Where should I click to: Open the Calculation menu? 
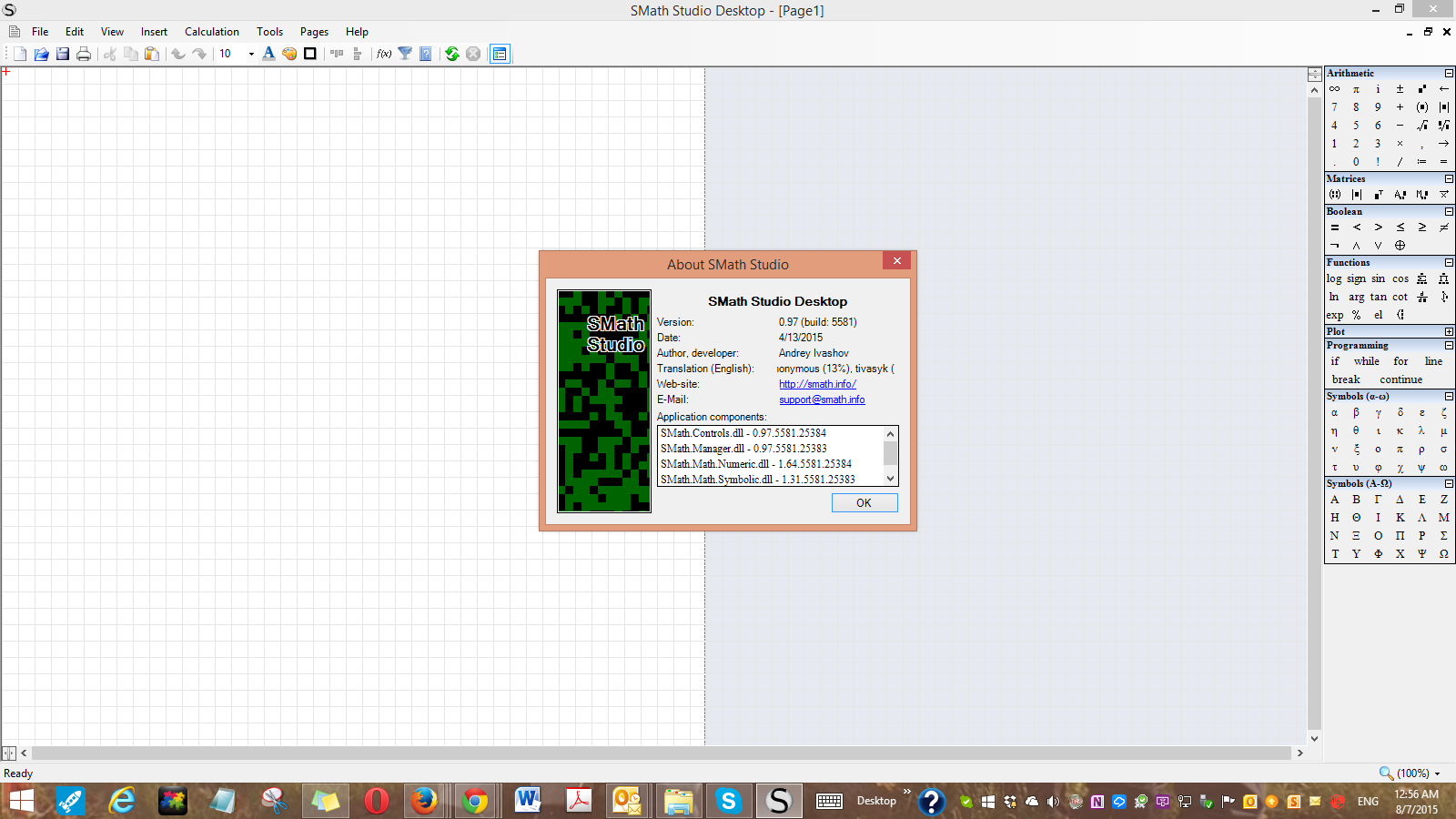[211, 32]
